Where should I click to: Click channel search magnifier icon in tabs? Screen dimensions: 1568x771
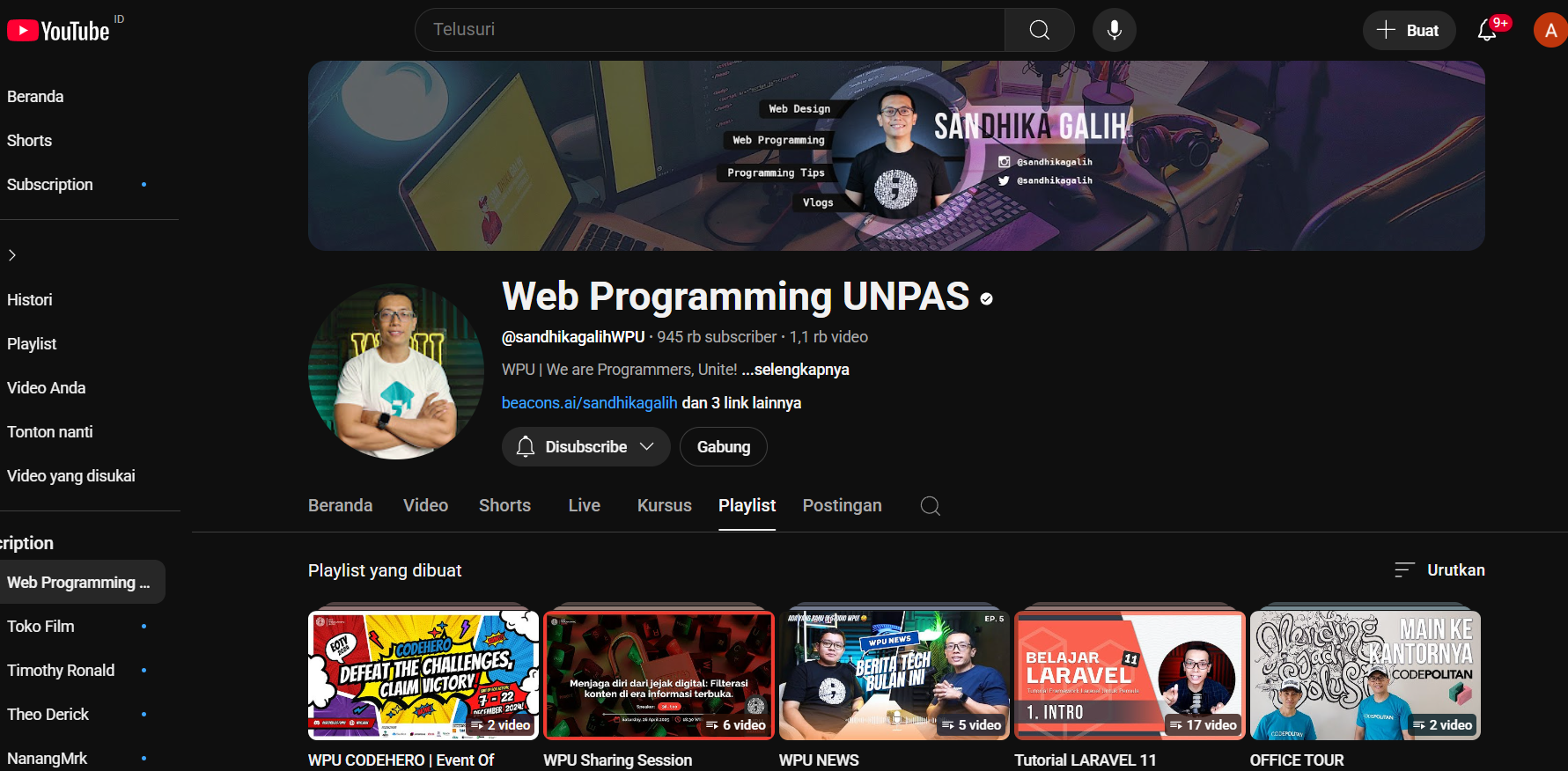click(x=931, y=506)
